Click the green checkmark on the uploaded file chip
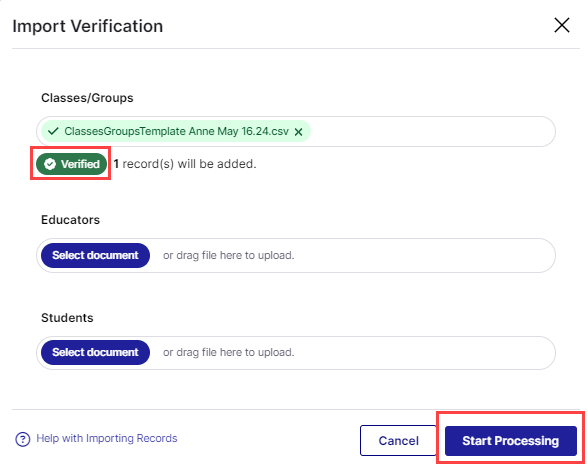 click(x=53, y=131)
